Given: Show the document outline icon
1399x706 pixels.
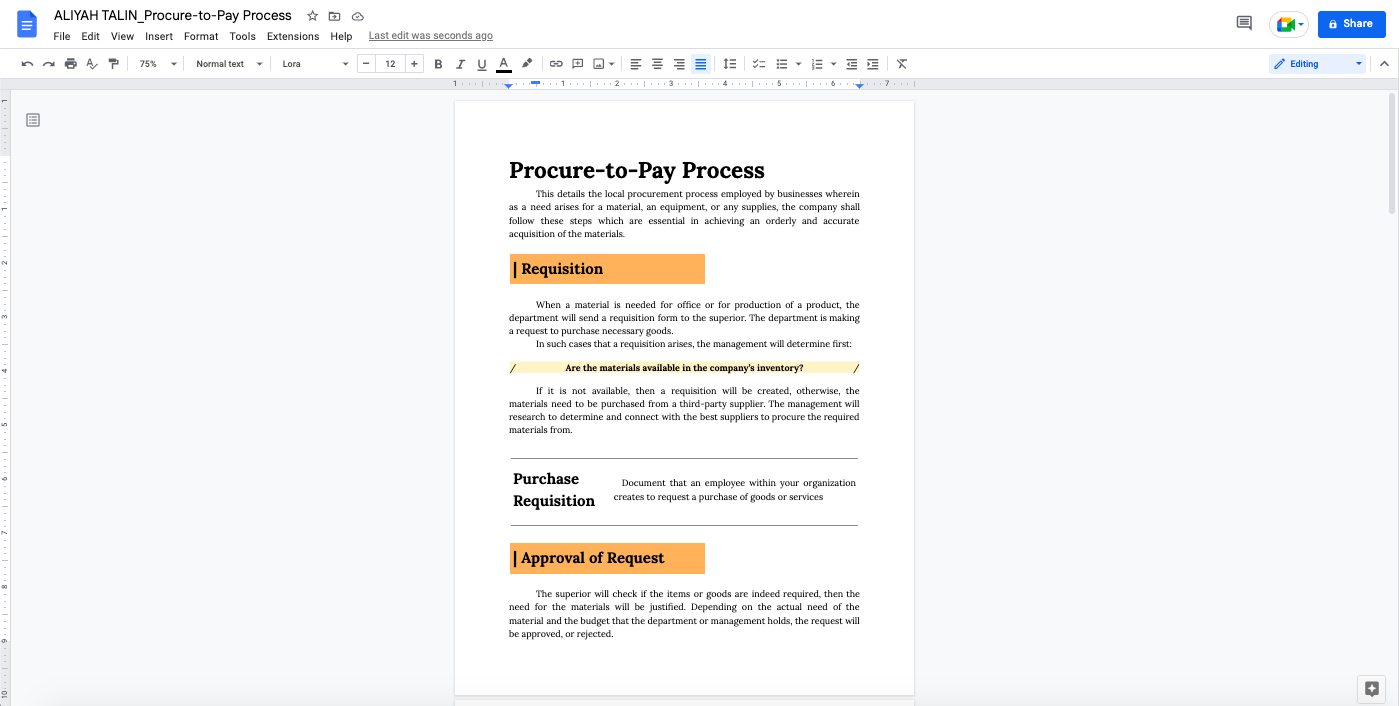Looking at the screenshot, I should (33, 120).
